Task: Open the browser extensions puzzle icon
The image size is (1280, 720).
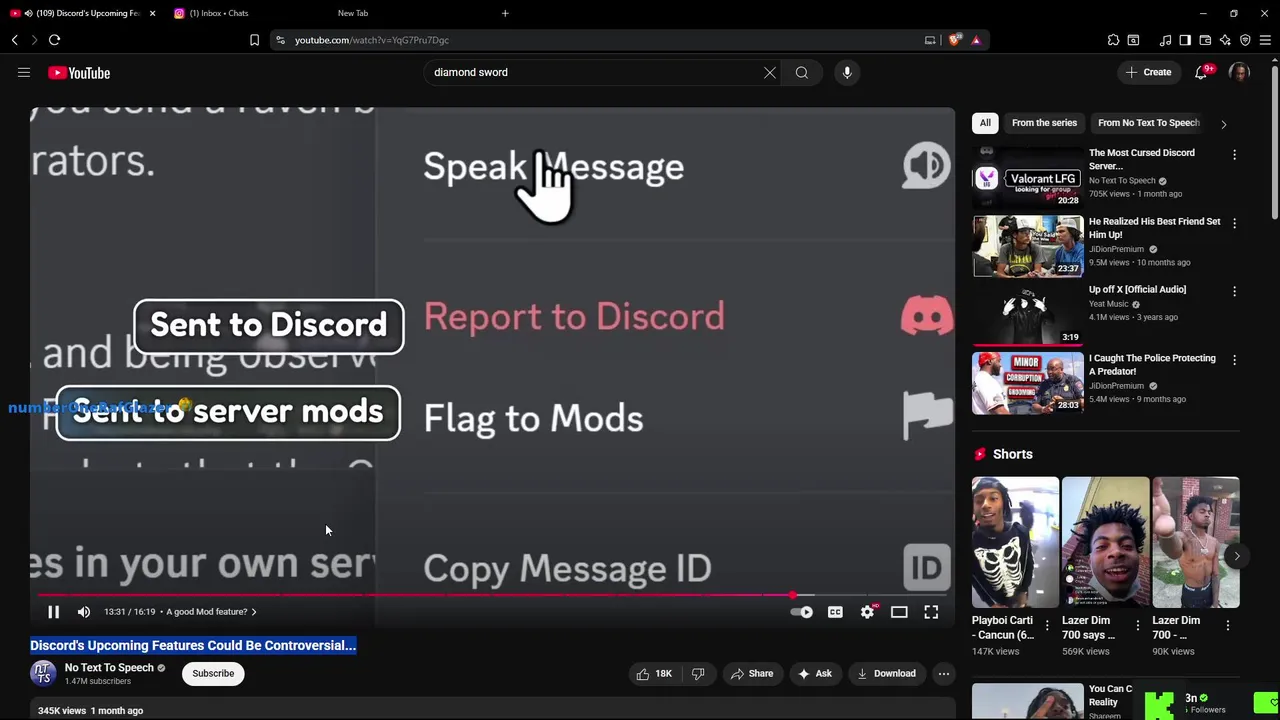Action: point(1113,40)
